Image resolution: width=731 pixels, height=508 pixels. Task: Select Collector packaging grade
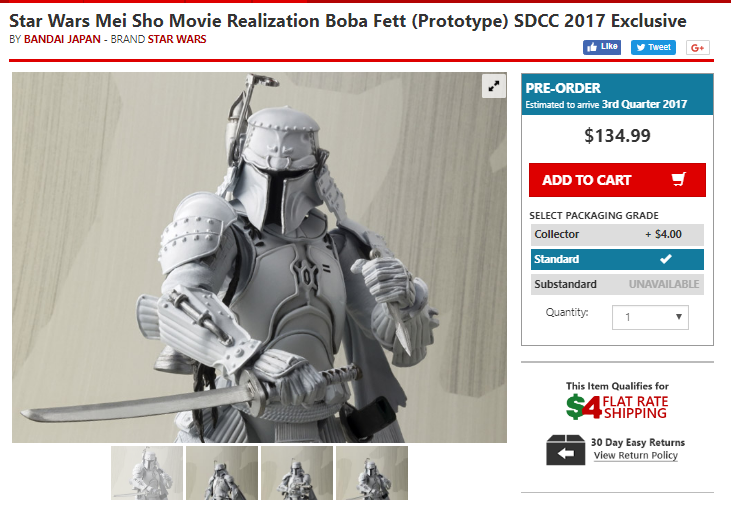[x=617, y=234]
